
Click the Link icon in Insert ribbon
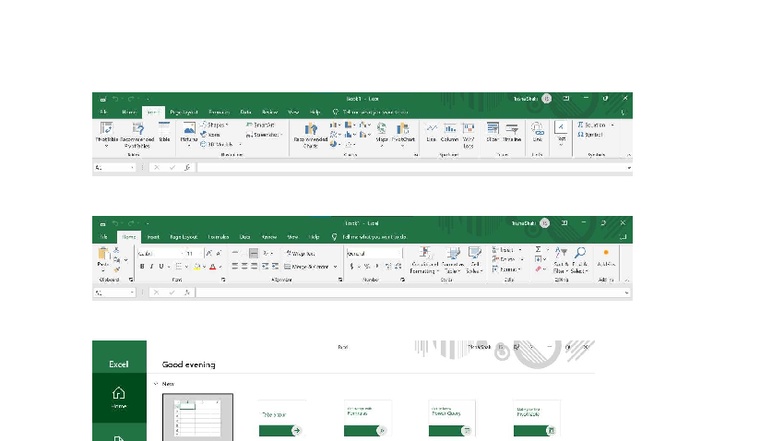[x=537, y=132]
